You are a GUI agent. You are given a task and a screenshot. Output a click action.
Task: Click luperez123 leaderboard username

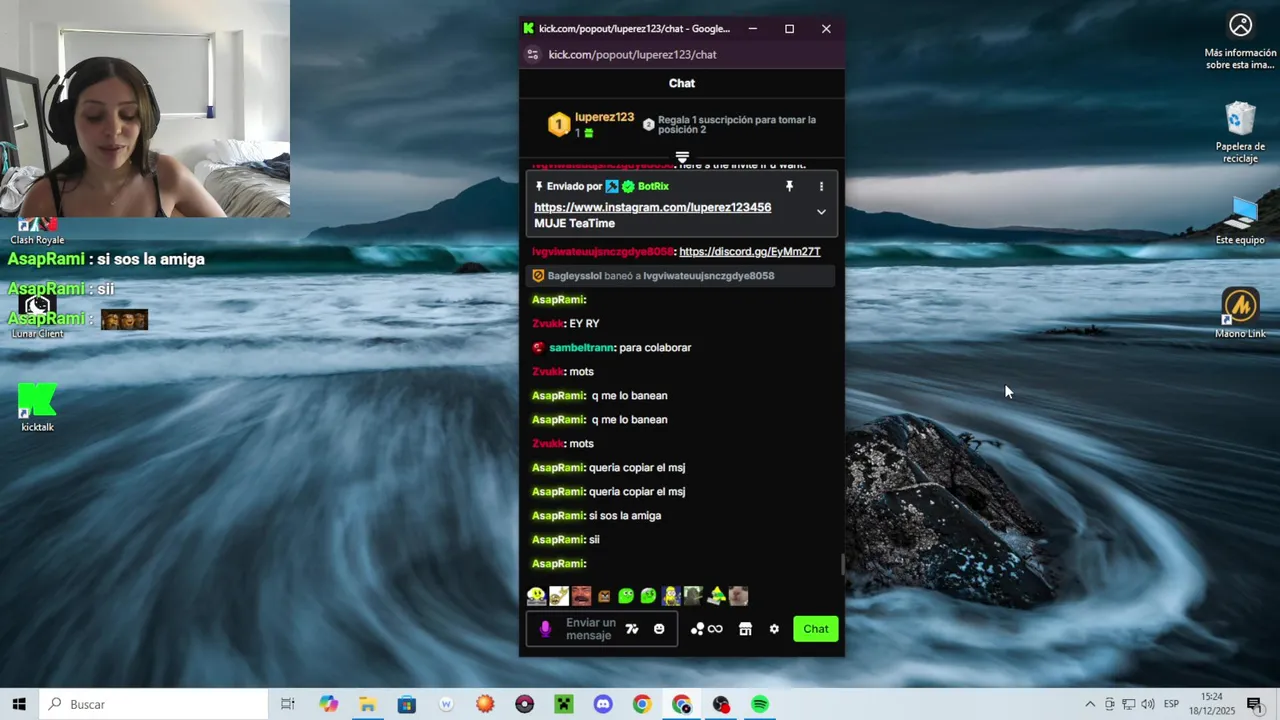[x=604, y=117]
